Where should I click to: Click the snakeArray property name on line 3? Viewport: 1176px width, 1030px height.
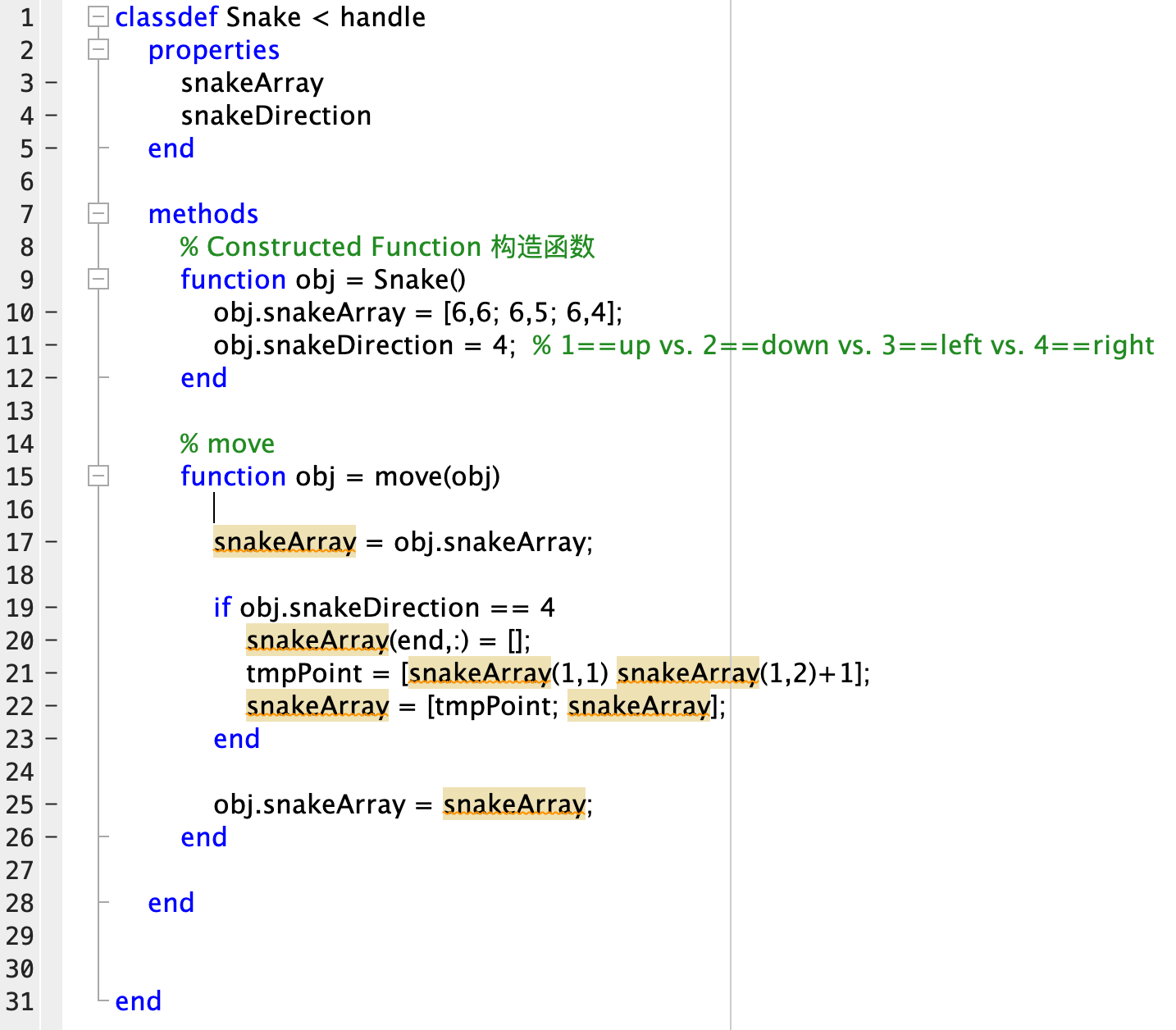tap(252, 82)
